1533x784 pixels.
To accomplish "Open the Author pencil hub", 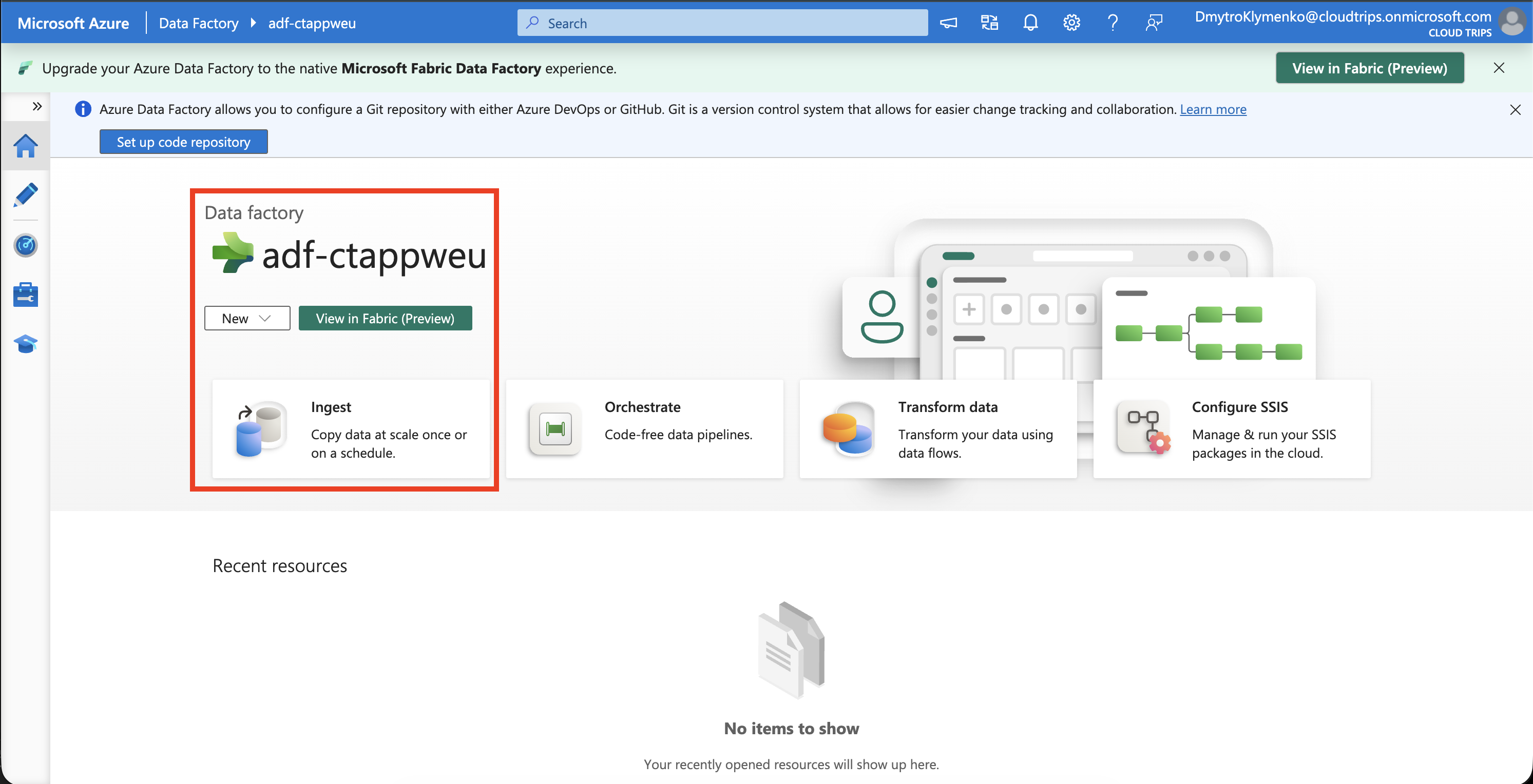I will click(26, 195).
